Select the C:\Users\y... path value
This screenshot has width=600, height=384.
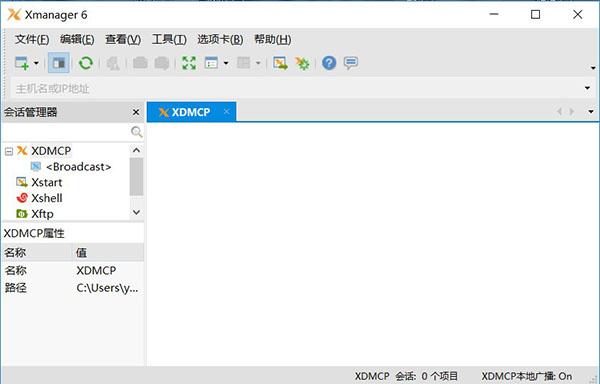click(107, 288)
